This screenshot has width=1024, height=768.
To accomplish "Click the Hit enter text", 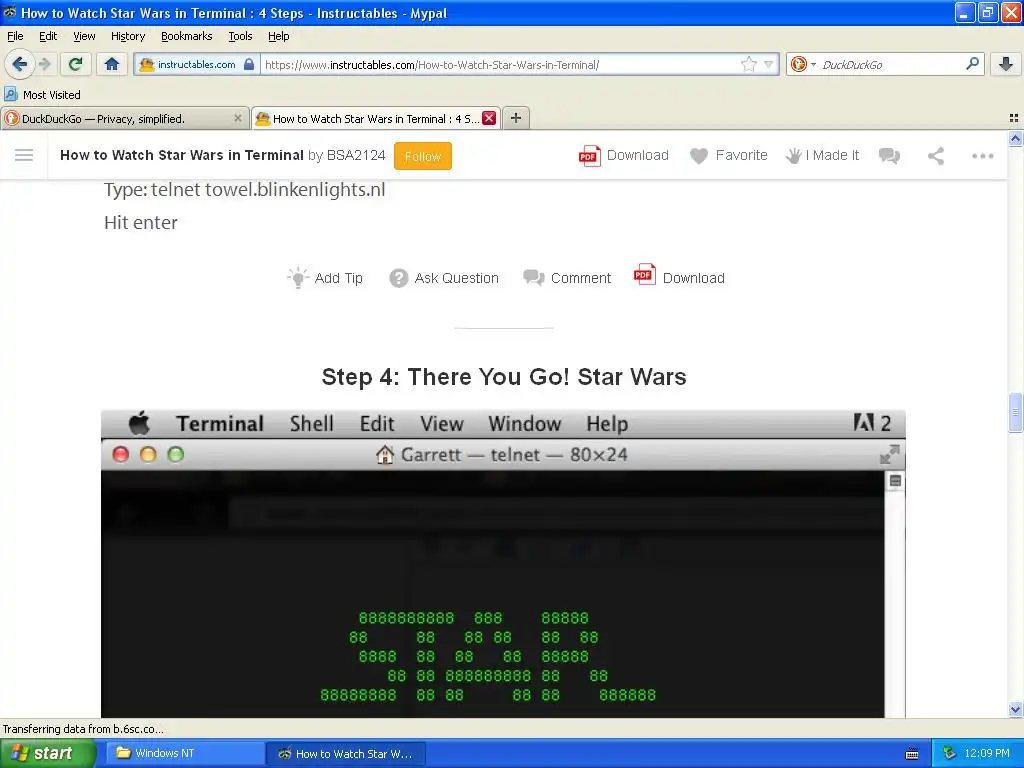I will (140, 223).
